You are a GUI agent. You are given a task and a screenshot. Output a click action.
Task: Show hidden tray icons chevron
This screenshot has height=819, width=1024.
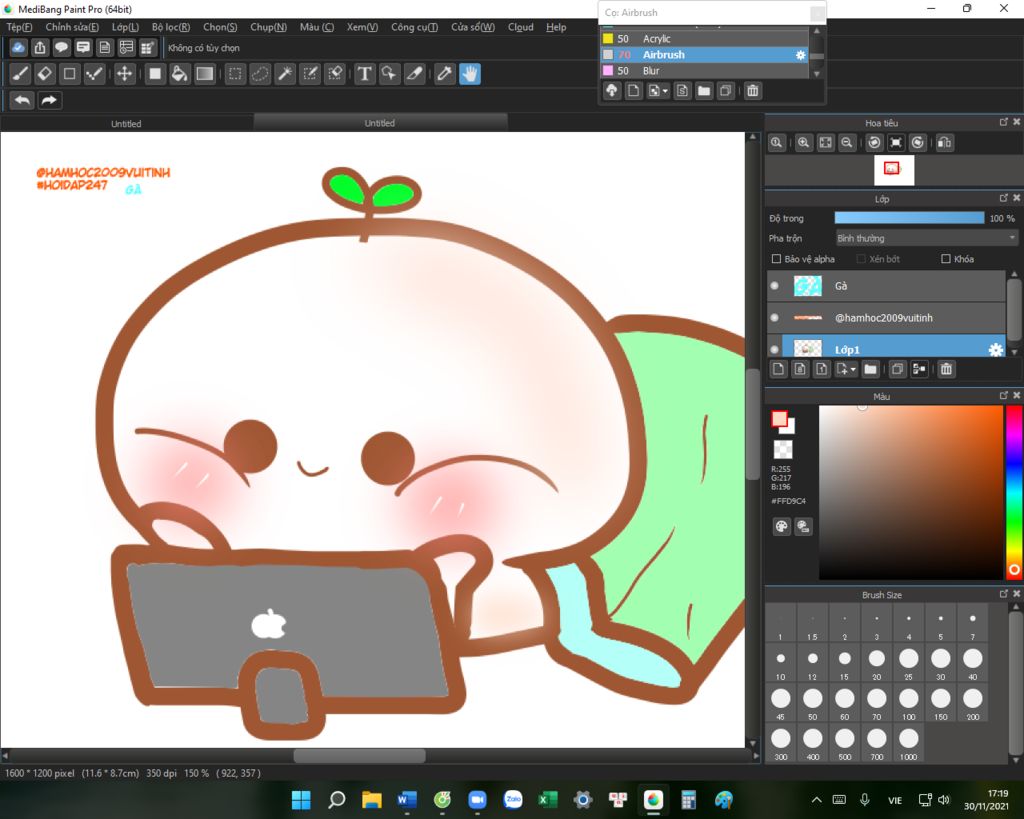click(x=816, y=799)
